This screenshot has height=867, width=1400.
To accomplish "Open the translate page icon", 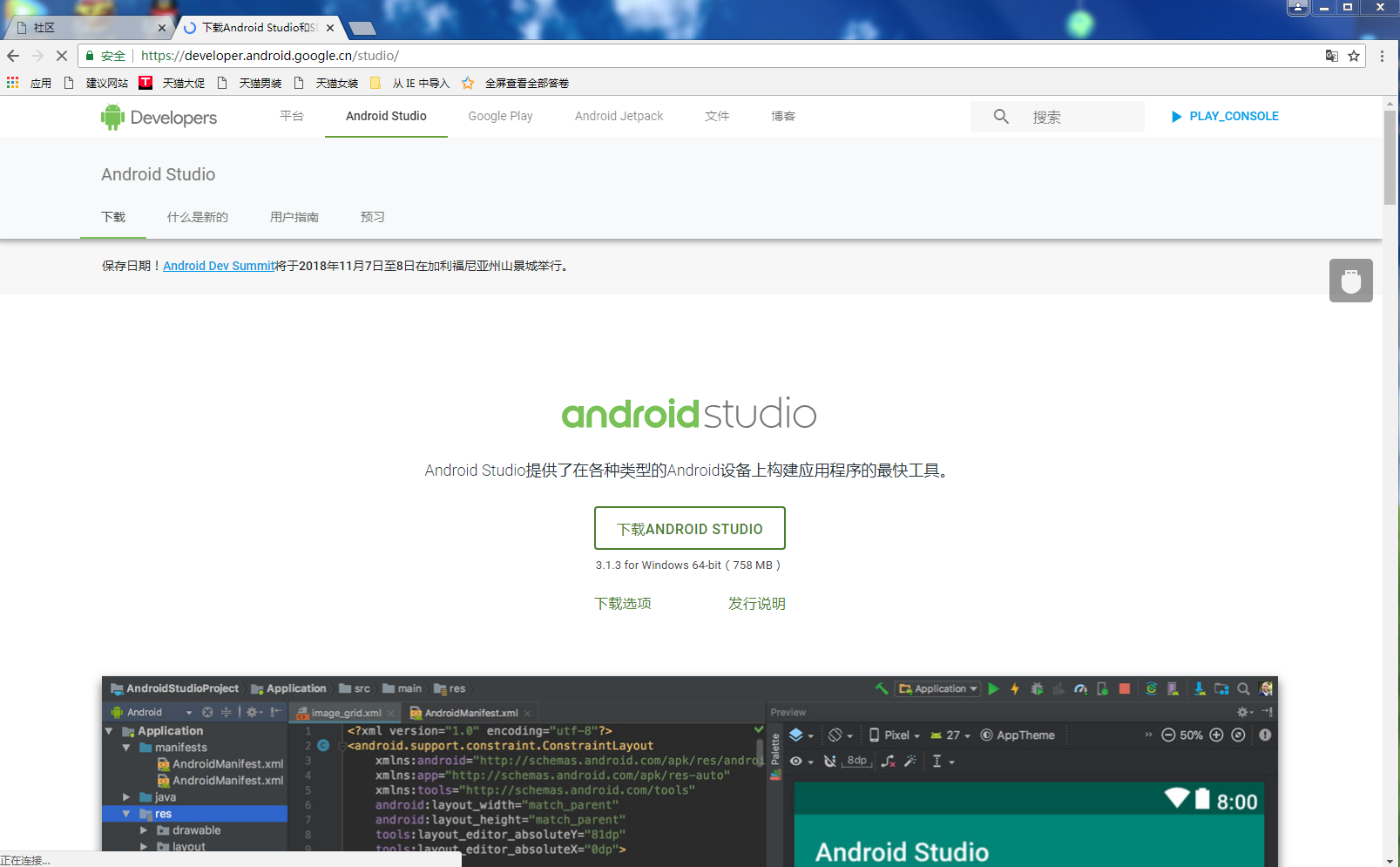I will 1331,56.
